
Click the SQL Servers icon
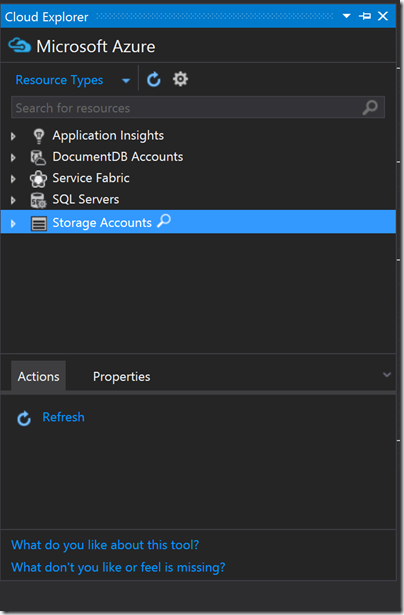point(38,200)
